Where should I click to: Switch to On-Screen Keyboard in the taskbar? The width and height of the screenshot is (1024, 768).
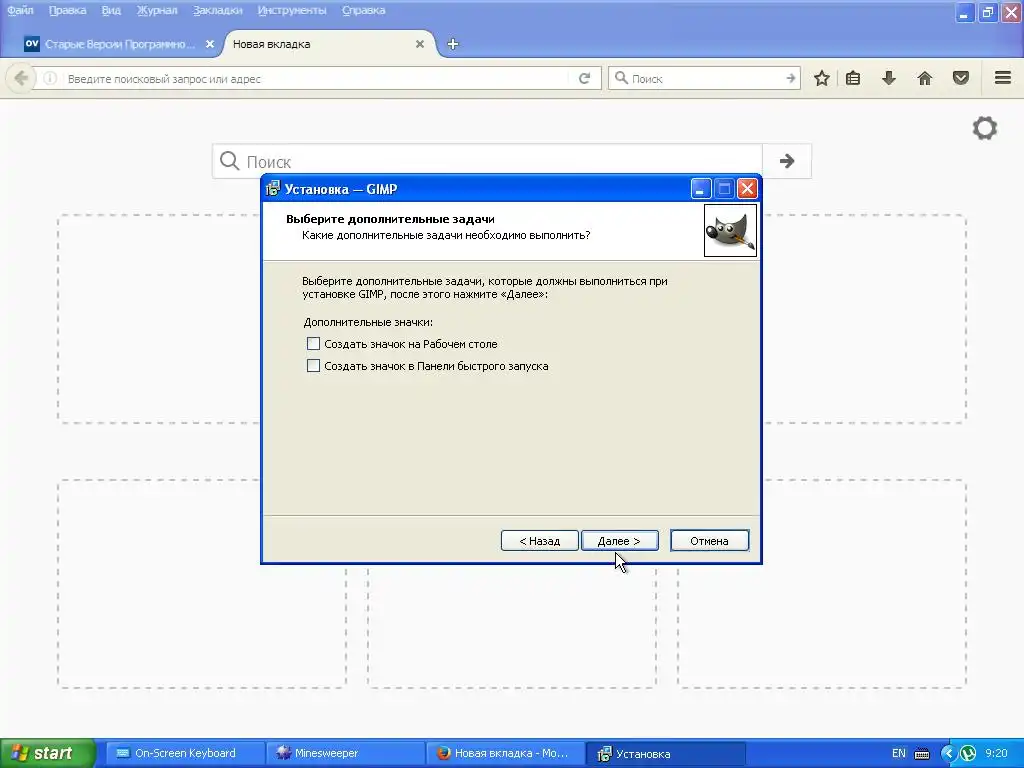pyautogui.click(x=185, y=753)
